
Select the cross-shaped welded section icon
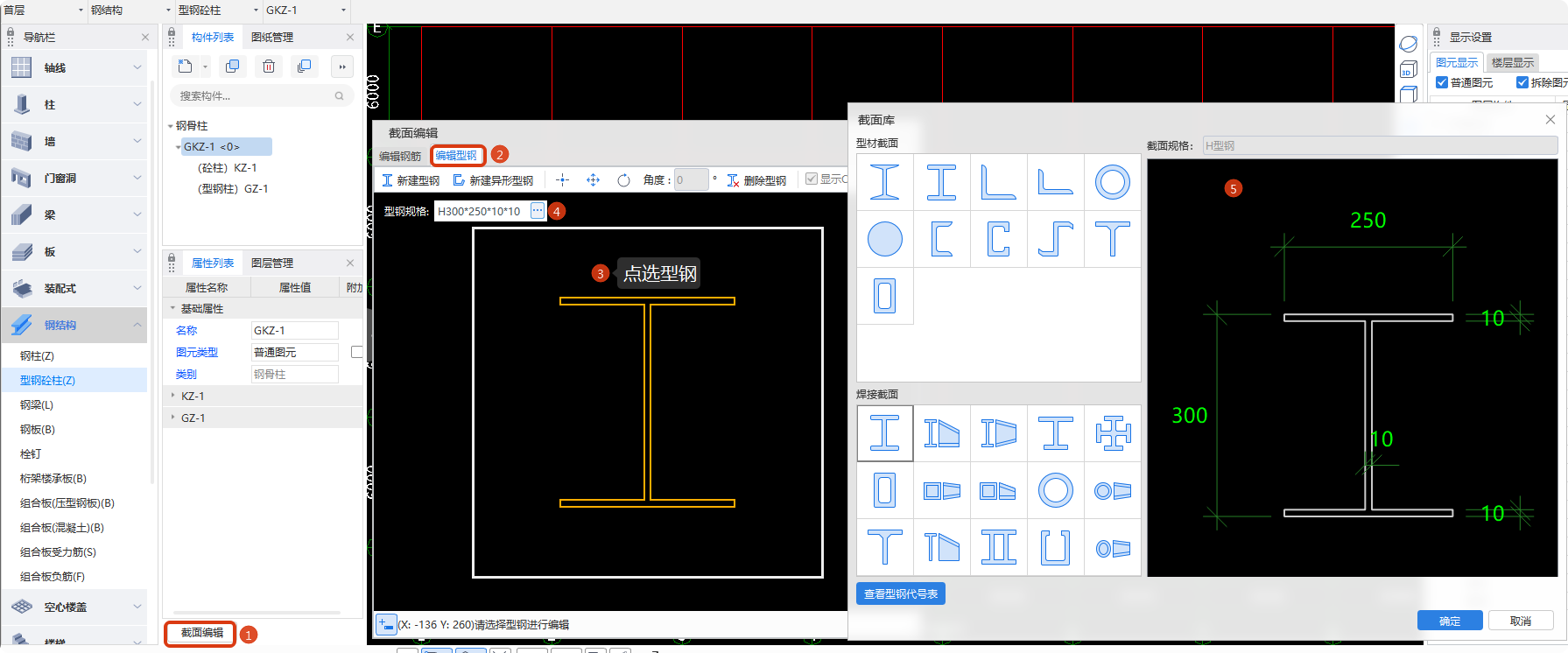tap(1112, 433)
